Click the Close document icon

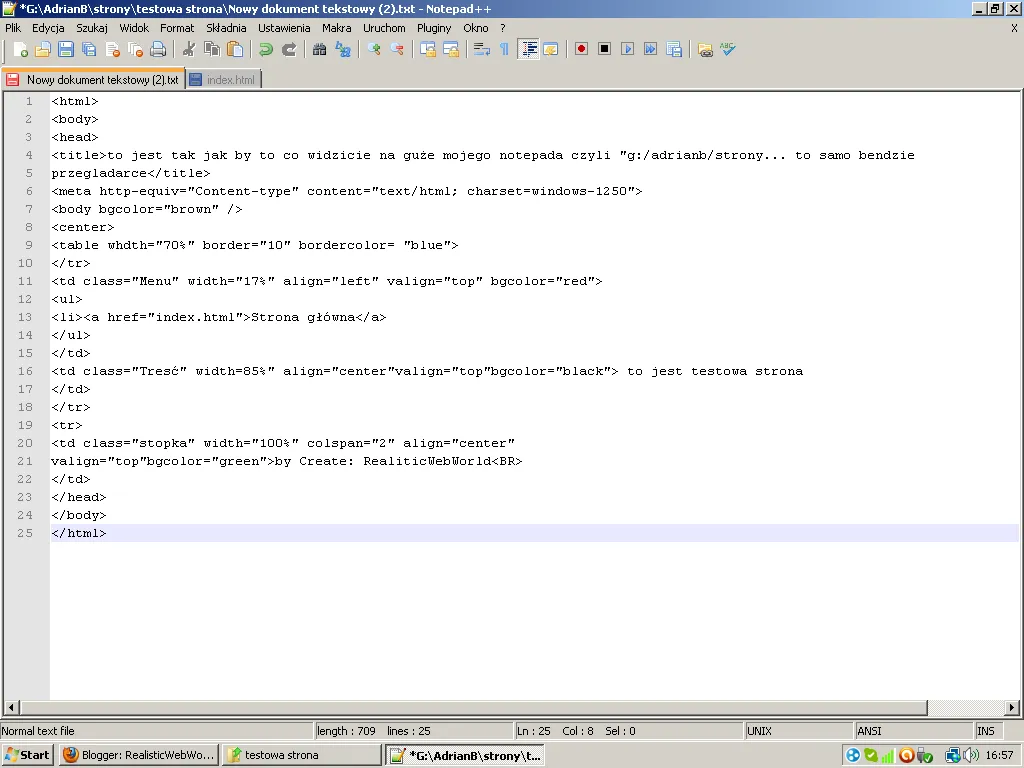pos(112,50)
